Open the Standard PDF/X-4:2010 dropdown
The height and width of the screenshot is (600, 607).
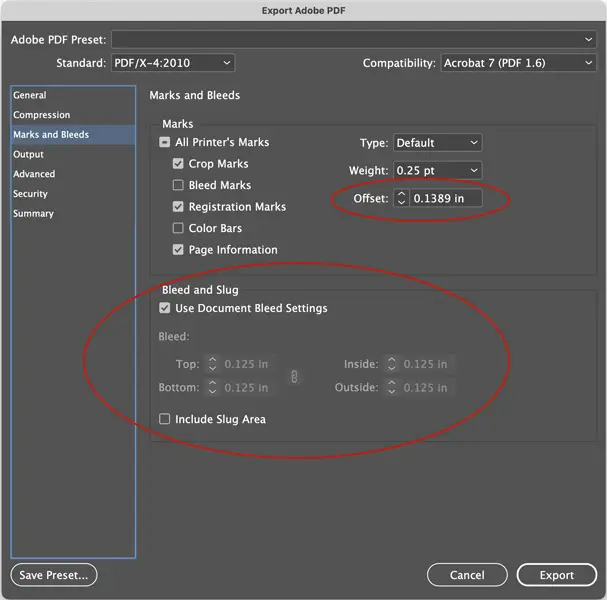tap(172, 63)
